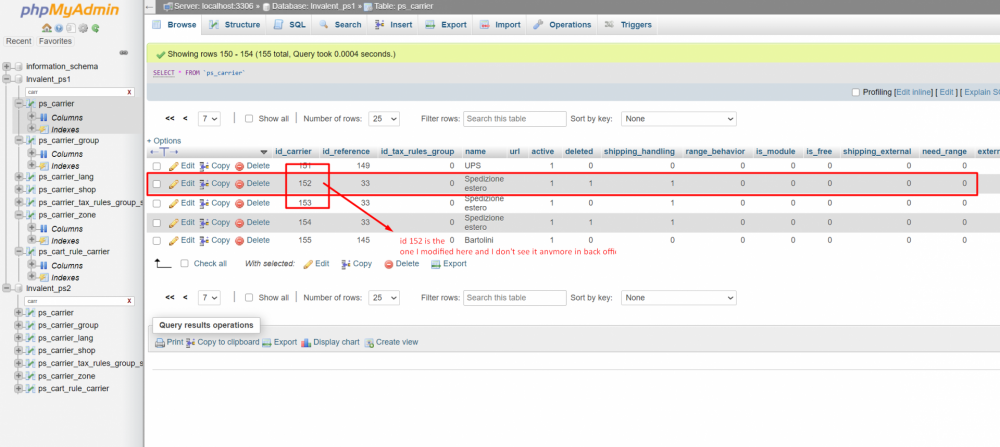1000x447 pixels.
Task: Click the red Delete icon for row 155
Action: pos(240,241)
